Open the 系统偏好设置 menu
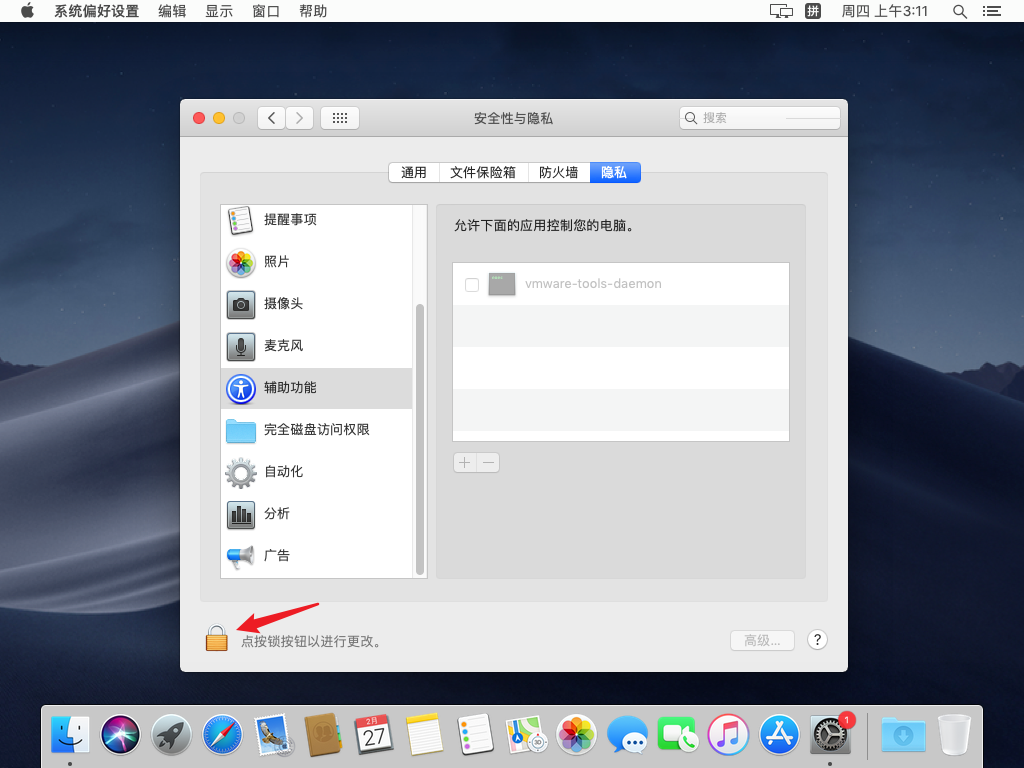This screenshot has width=1024, height=768. tap(97, 11)
